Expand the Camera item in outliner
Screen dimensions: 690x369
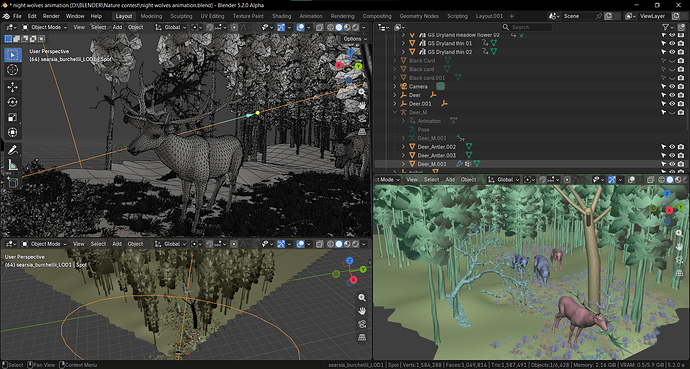coord(395,86)
